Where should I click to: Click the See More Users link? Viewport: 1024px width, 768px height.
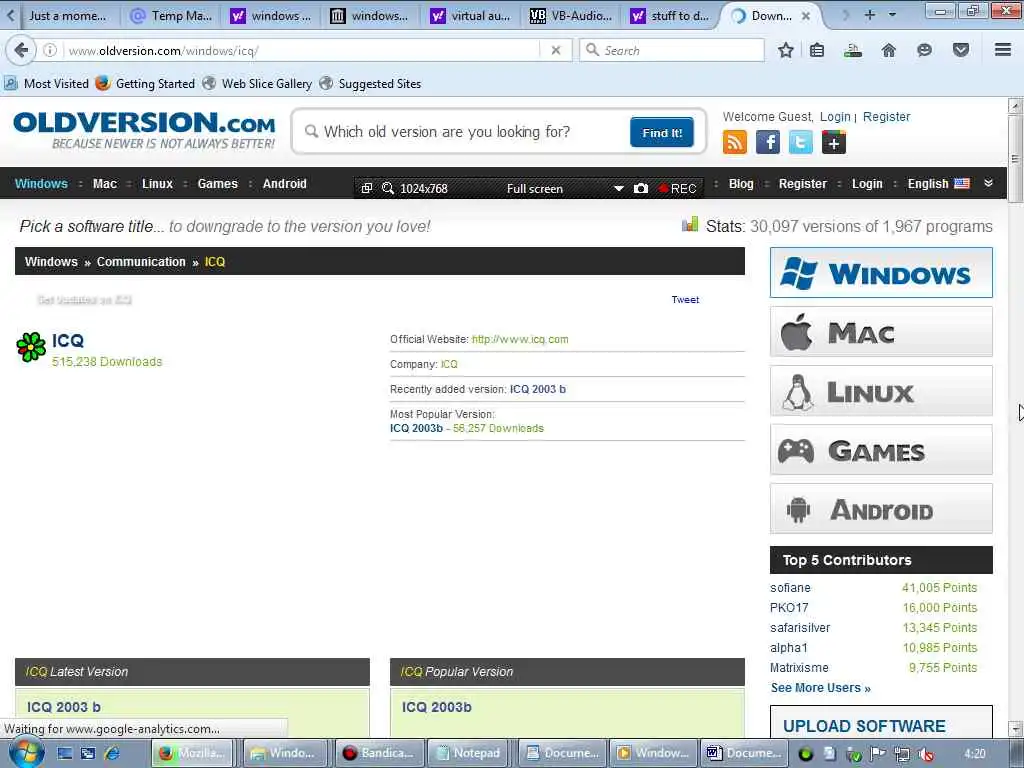click(x=820, y=688)
